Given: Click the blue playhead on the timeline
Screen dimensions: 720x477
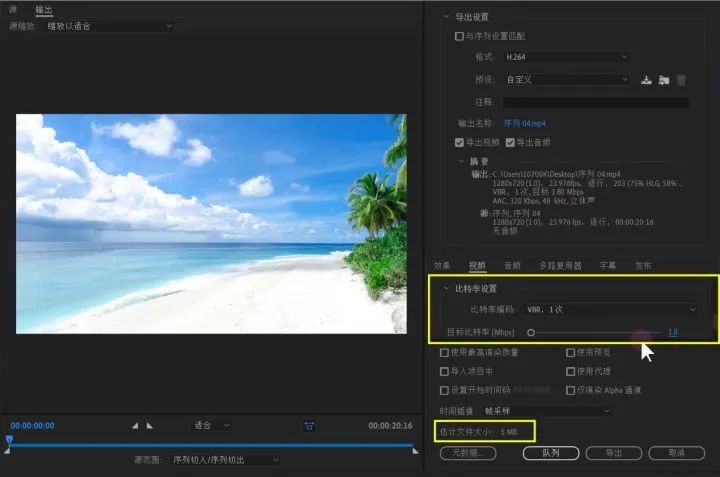Looking at the screenshot, I should pos(9,440).
